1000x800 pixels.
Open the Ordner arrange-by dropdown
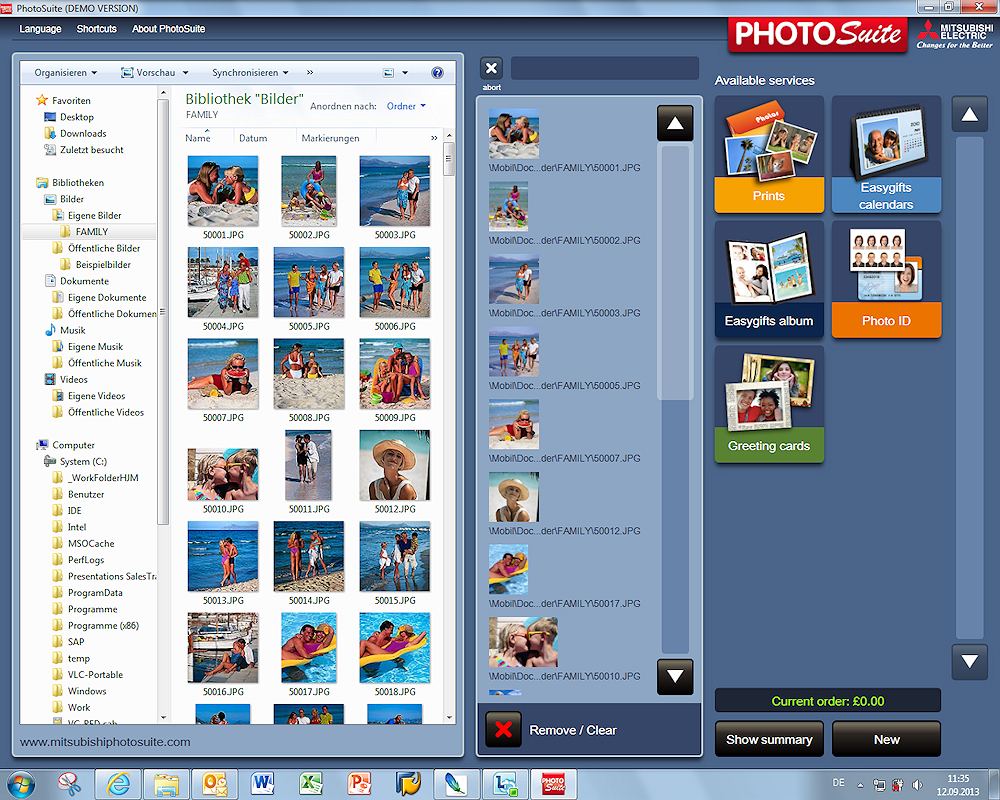pyautogui.click(x=406, y=106)
